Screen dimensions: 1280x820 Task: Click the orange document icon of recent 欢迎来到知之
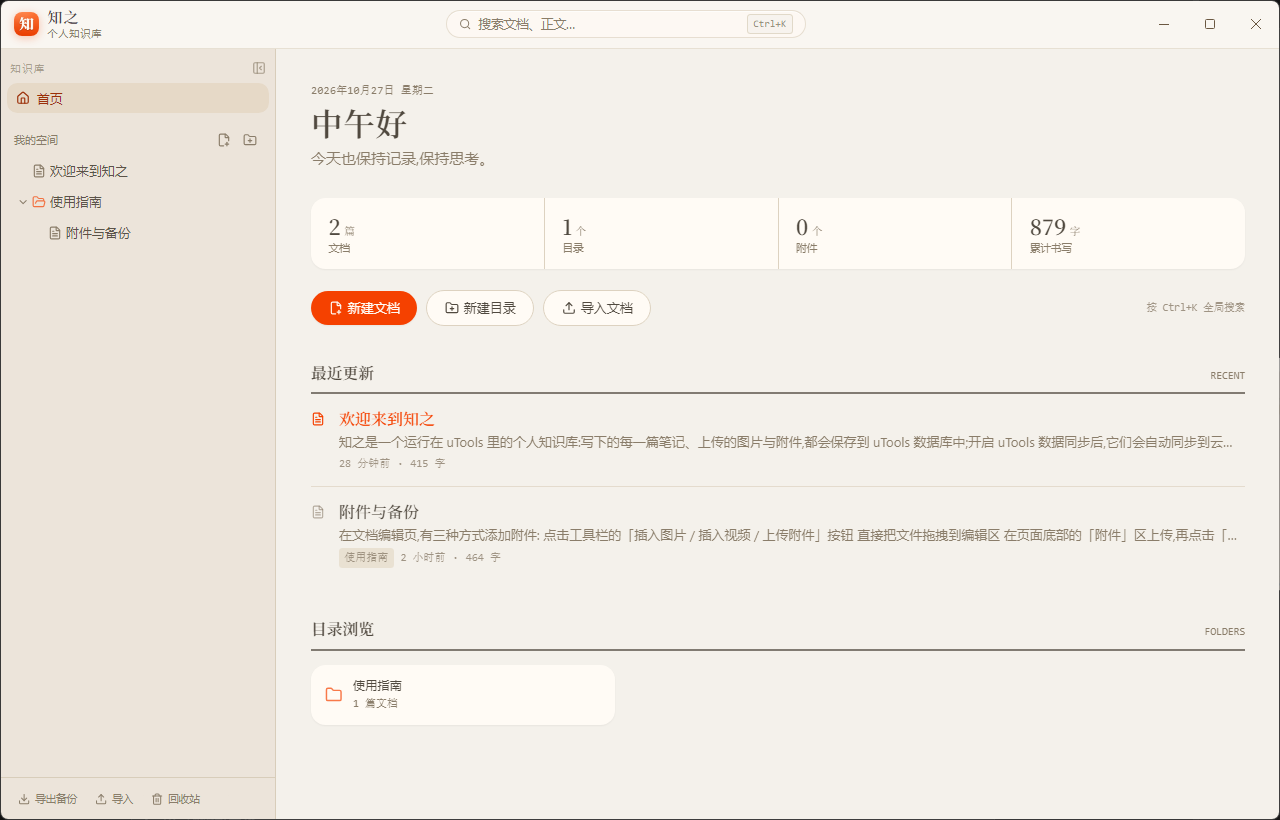tap(318, 419)
